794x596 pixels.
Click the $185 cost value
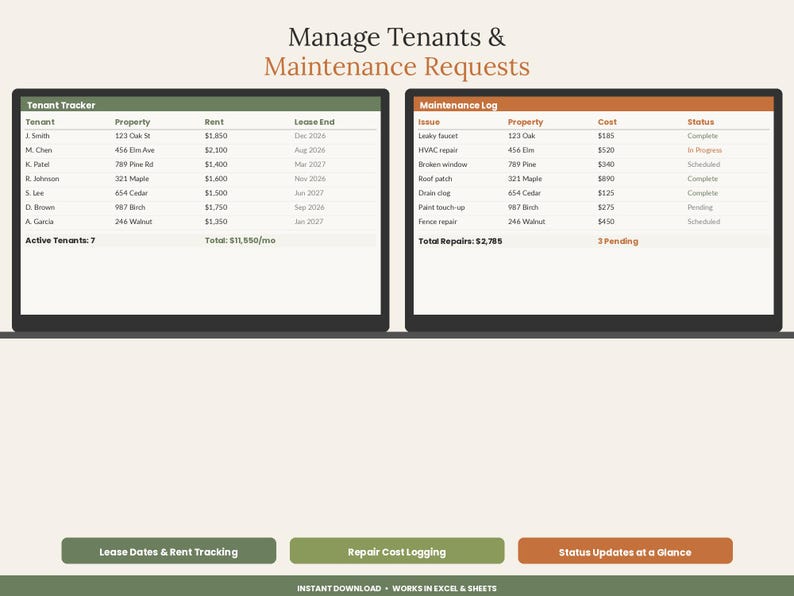(606, 136)
